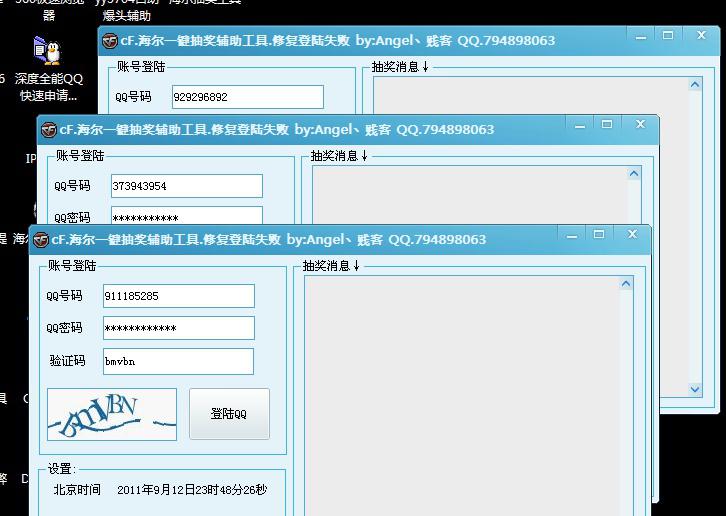
Task: Click the front window's title bar text
Action: (269, 239)
